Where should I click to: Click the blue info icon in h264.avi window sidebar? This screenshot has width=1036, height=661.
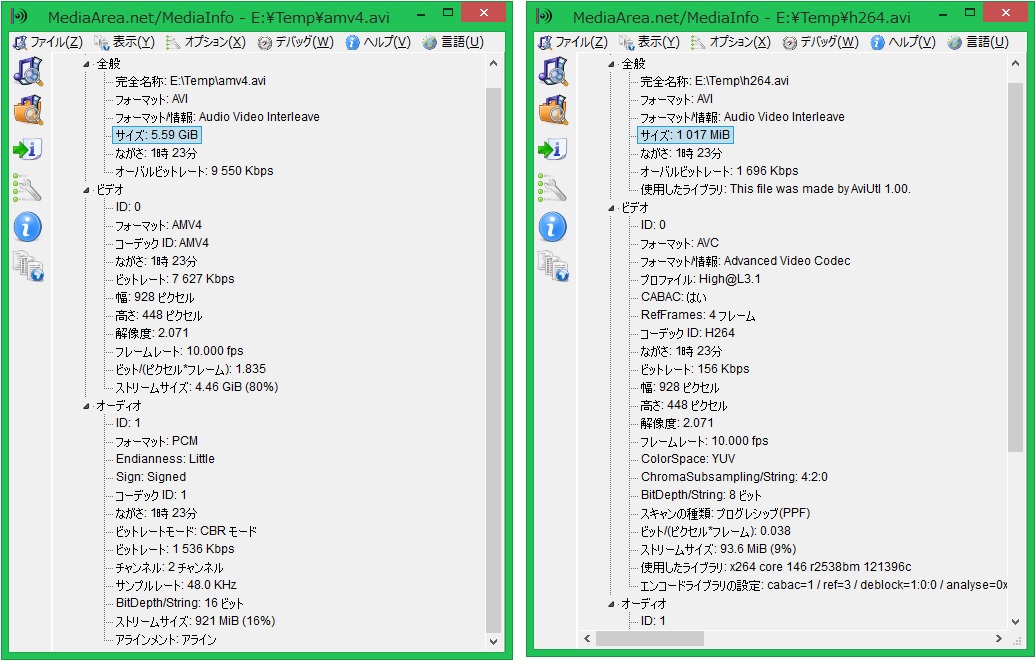tap(553, 227)
